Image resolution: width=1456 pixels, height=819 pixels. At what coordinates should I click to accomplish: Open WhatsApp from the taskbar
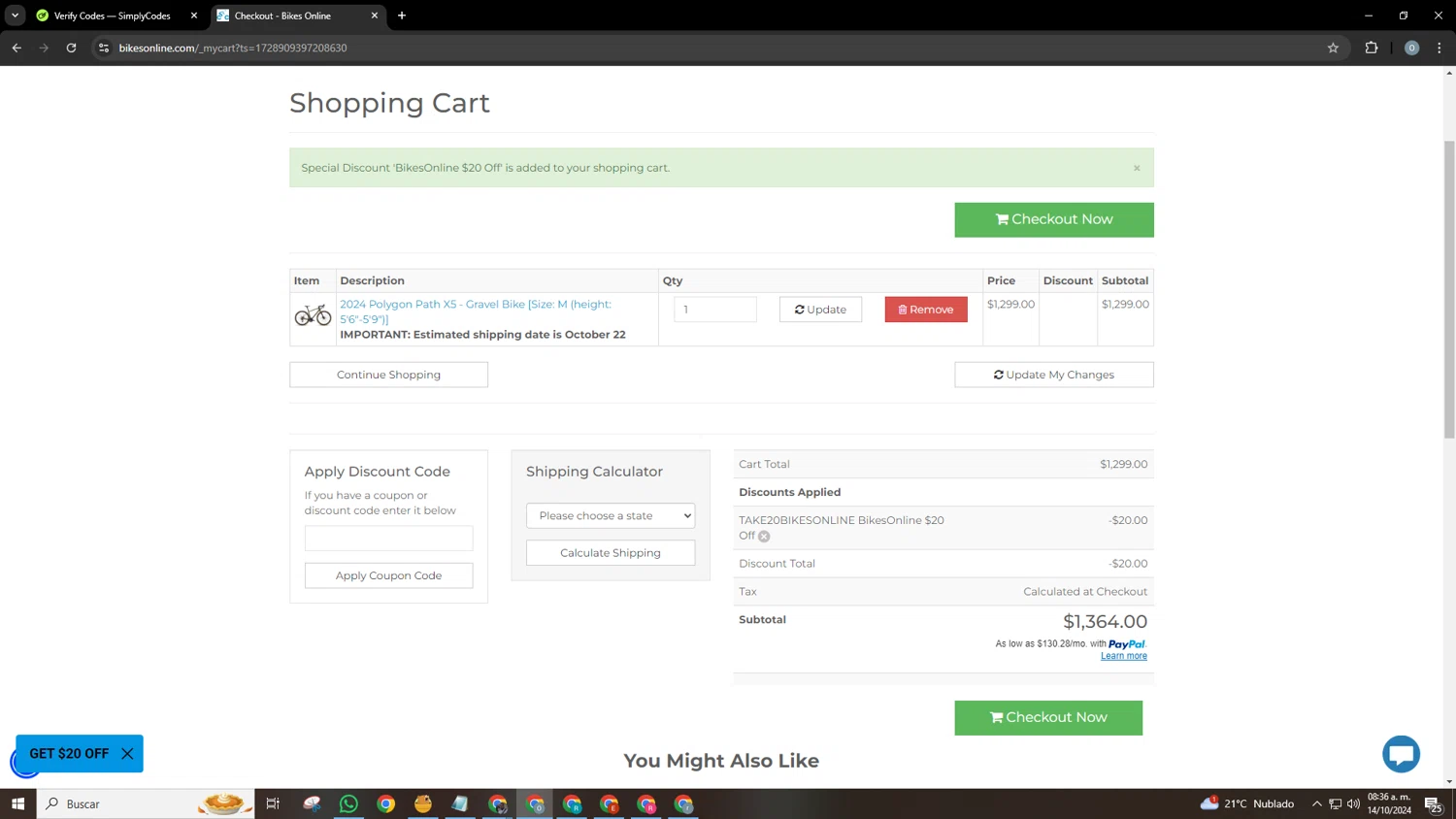click(x=348, y=803)
